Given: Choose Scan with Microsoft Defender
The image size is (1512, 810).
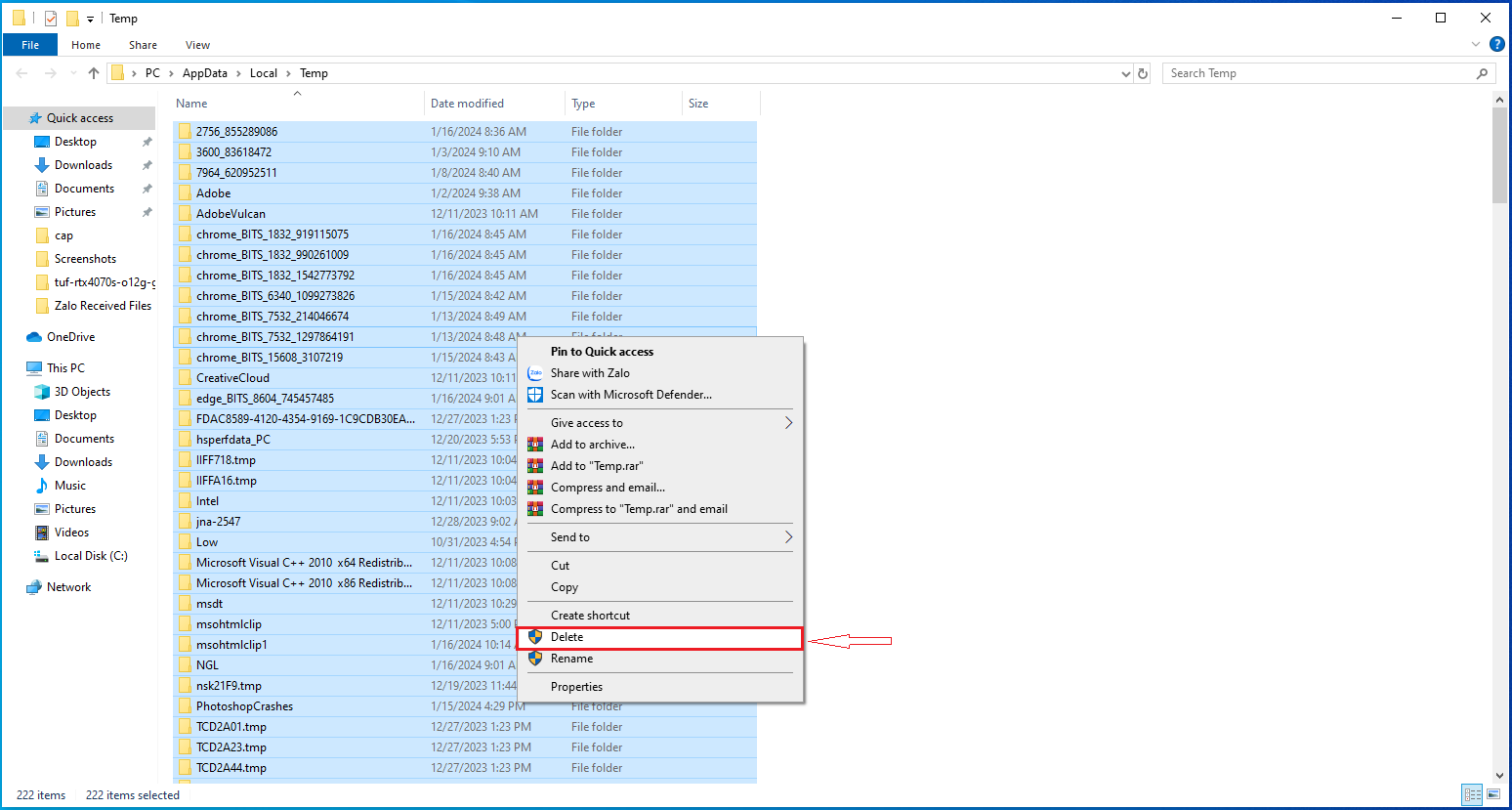Looking at the screenshot, I should (x=659, y=395).
